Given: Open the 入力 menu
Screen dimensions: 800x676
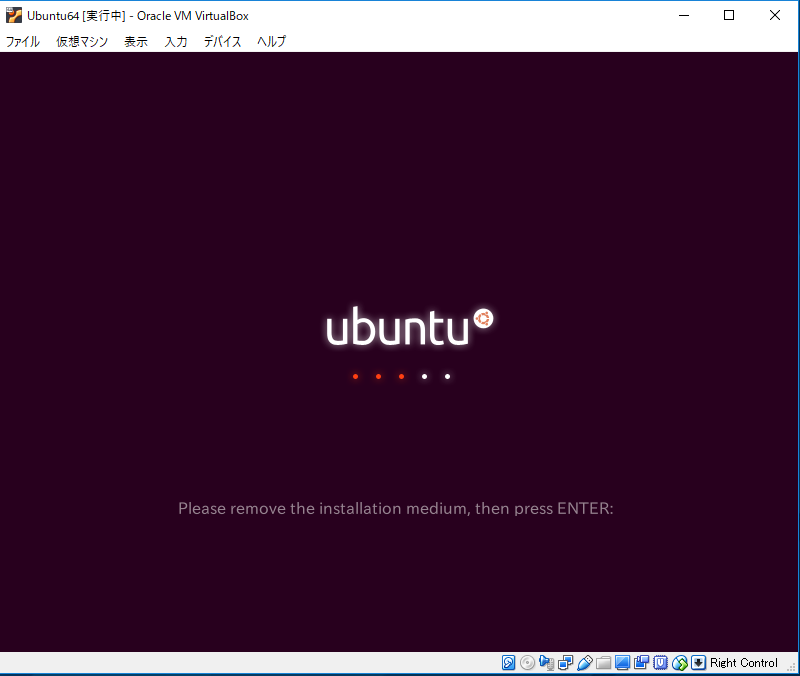Looking at the screenshot, I should [176, 41].
